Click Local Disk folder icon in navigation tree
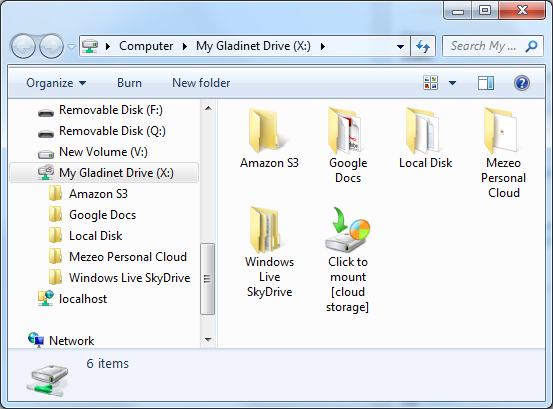This screenshot has height=409, width=553. point(56,236)
